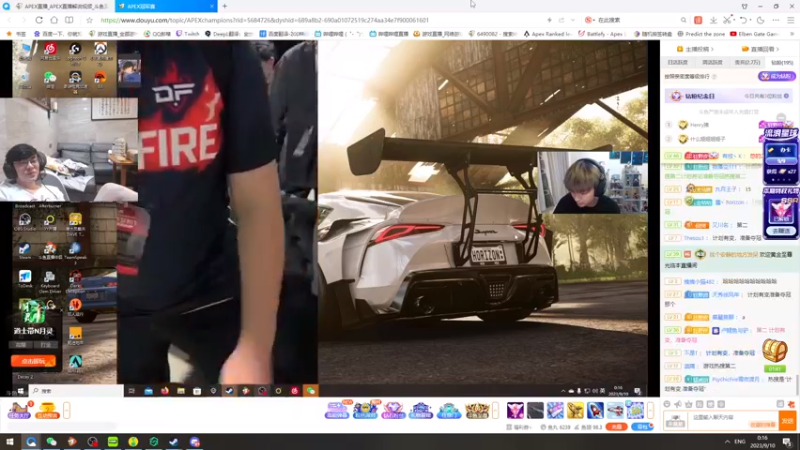Click the 任务大厅 icon below the video
This screenshot has width=800, height=450.
point(19,410)
